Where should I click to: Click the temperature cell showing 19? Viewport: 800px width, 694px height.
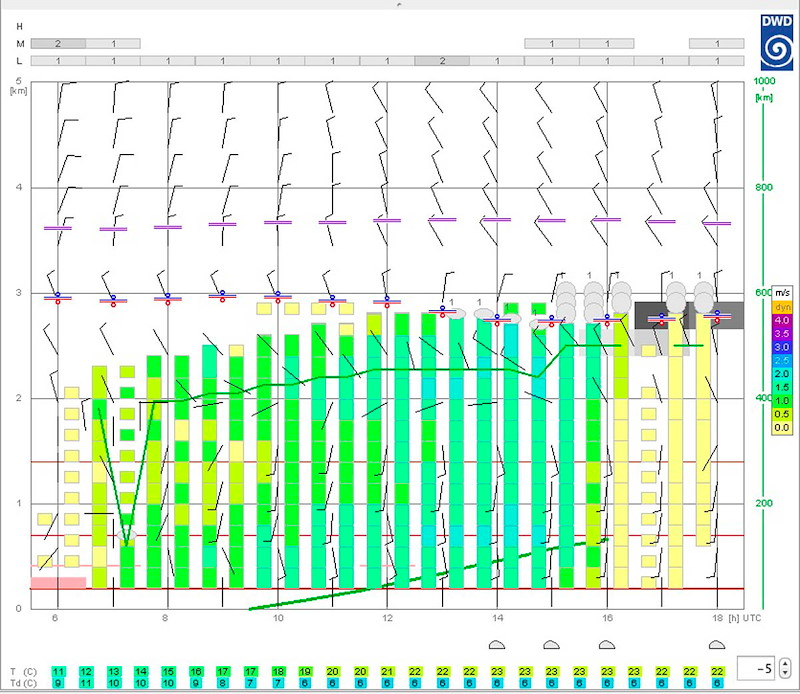[305, 672]
